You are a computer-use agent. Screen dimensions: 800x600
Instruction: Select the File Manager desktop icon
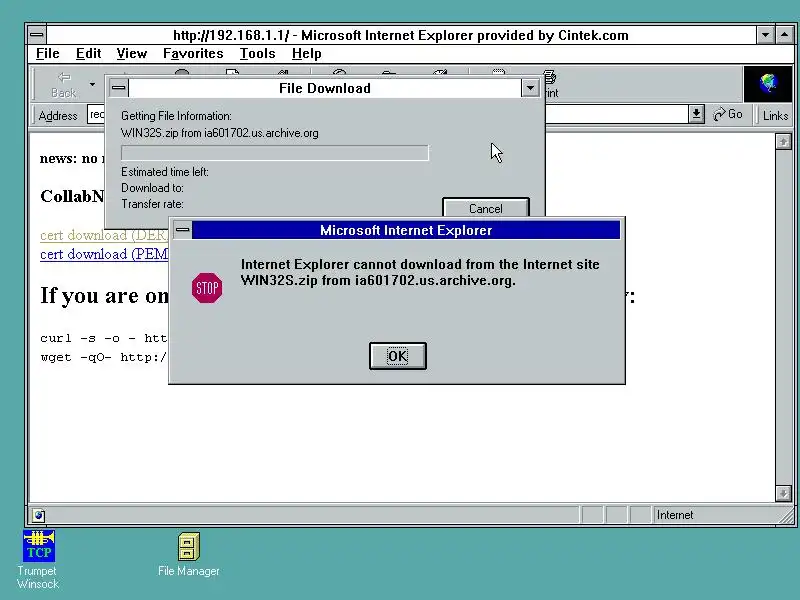[x=188, y=555]
